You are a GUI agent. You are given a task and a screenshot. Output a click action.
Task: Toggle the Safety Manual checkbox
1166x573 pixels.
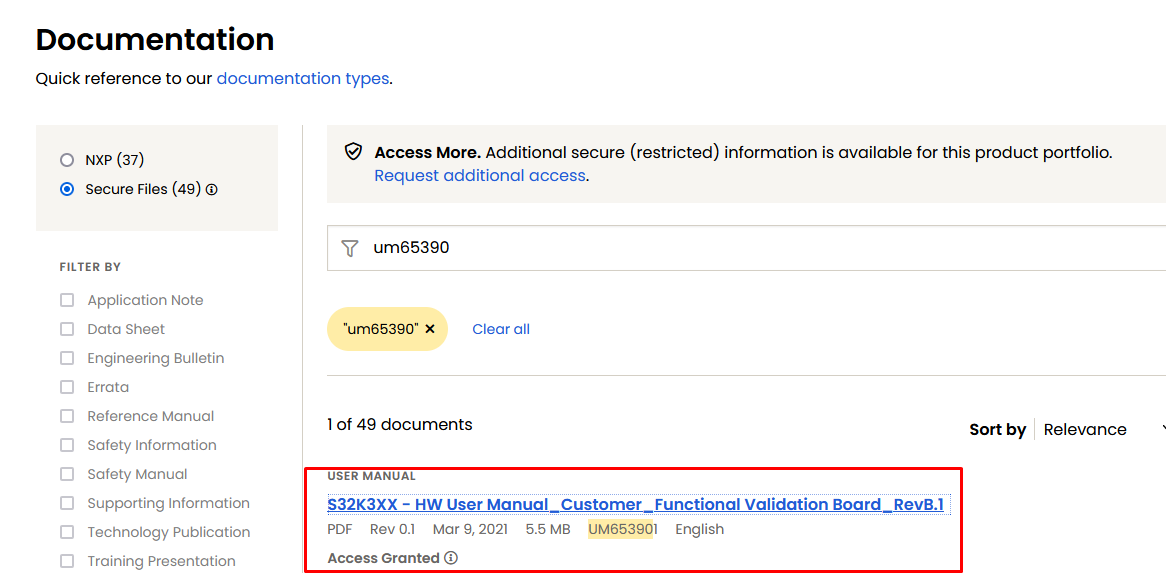click(67, 474)
